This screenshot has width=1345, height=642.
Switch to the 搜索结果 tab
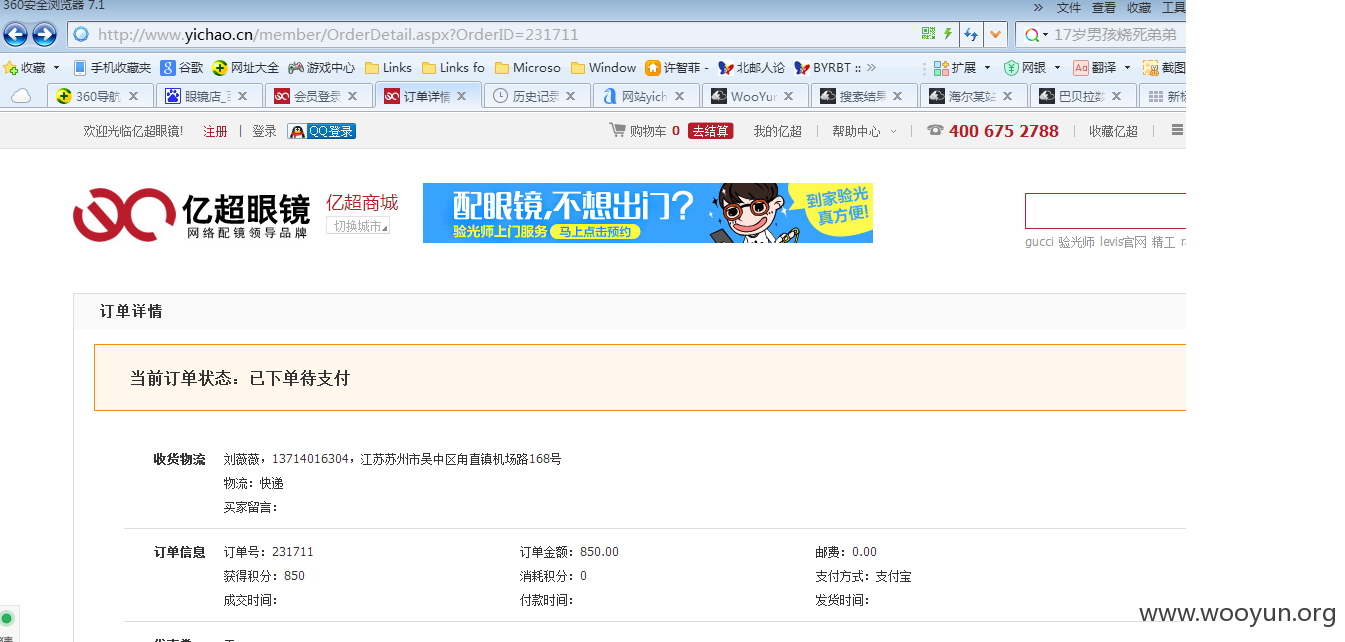click(865, 96)
